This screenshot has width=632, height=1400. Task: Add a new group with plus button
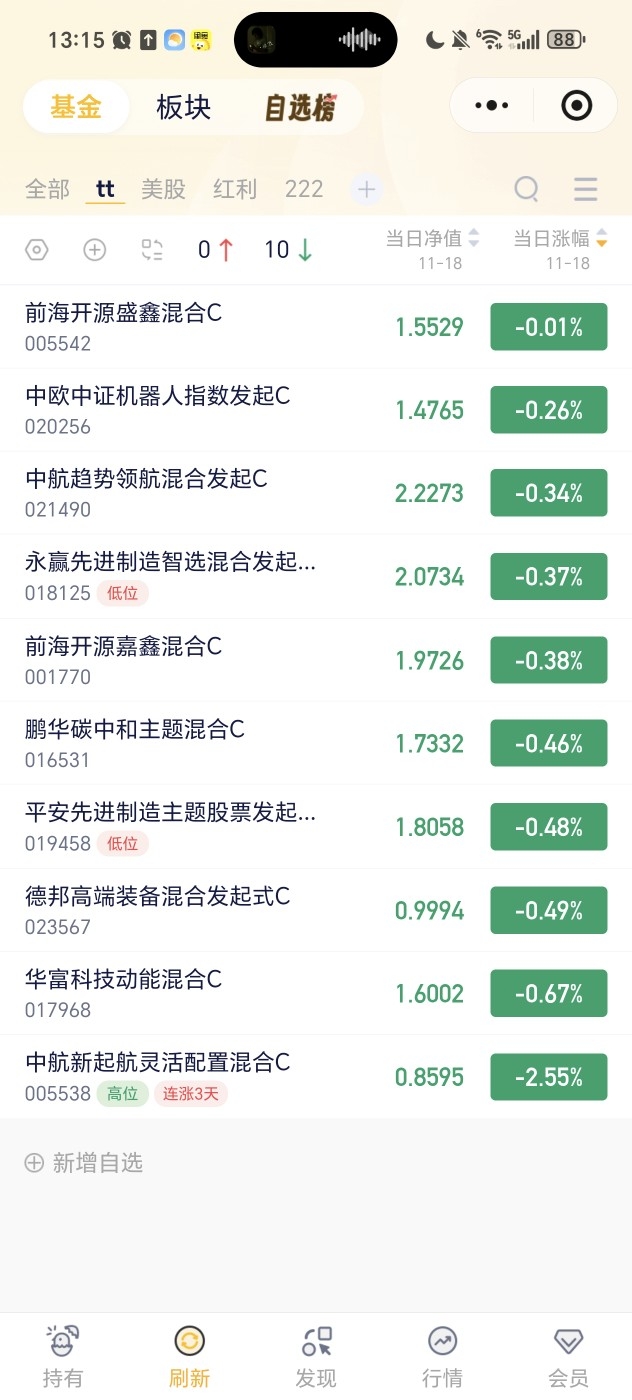pos(366,189)
